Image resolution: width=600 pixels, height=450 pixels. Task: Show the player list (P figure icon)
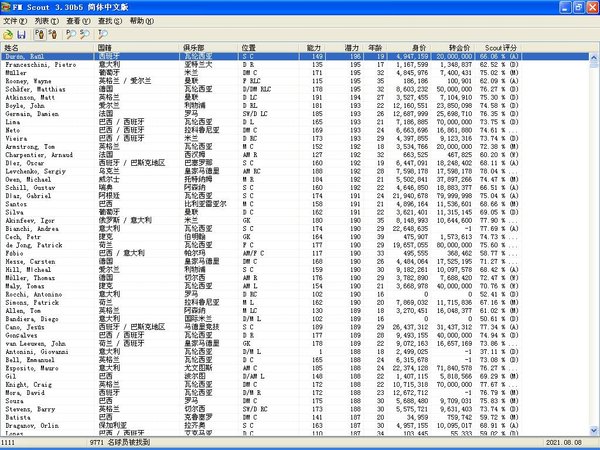point(40,34)
